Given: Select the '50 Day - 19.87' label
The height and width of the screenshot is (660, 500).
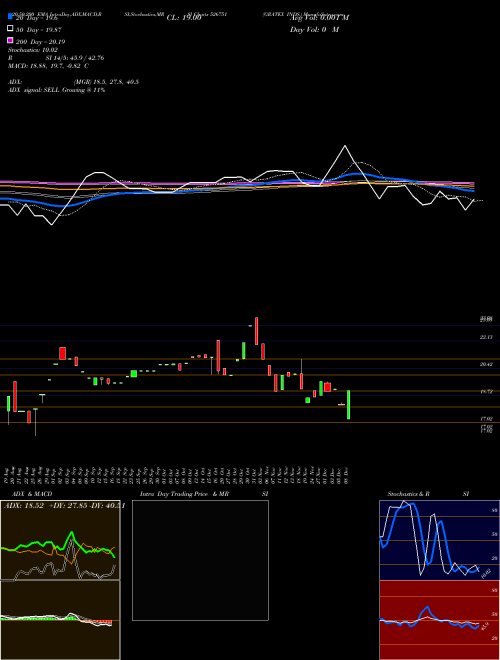Looking at the screenshot, I should (40, 30).
